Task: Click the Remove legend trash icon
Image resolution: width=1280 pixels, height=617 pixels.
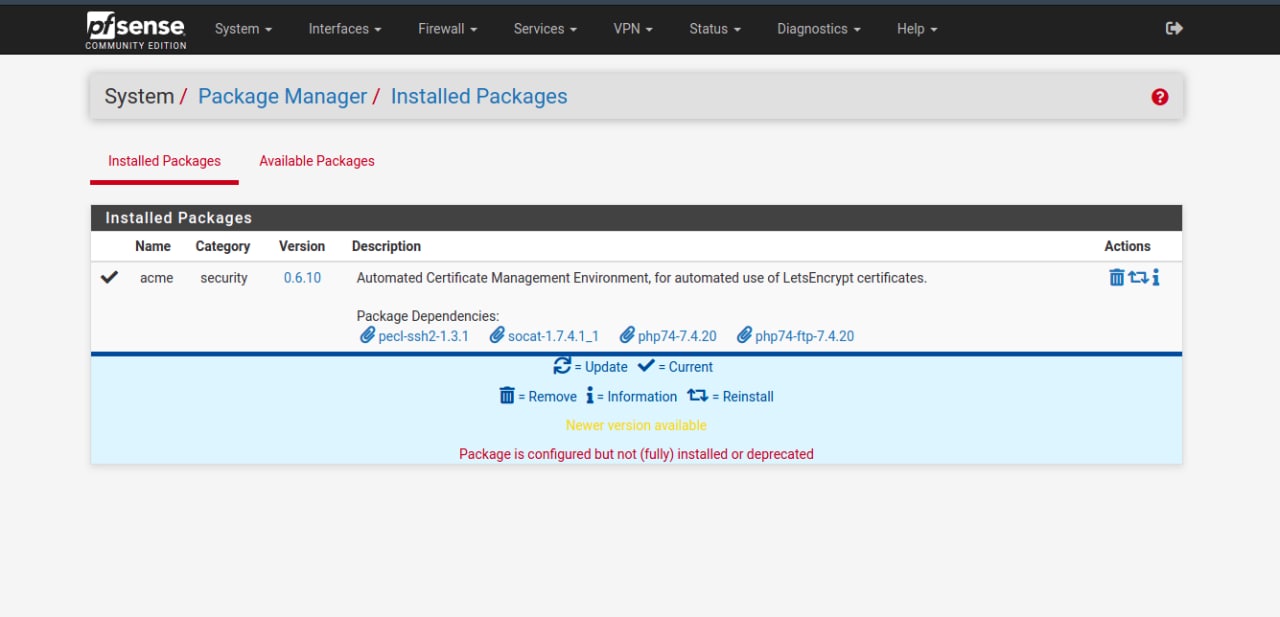Action: coord(507,395)
